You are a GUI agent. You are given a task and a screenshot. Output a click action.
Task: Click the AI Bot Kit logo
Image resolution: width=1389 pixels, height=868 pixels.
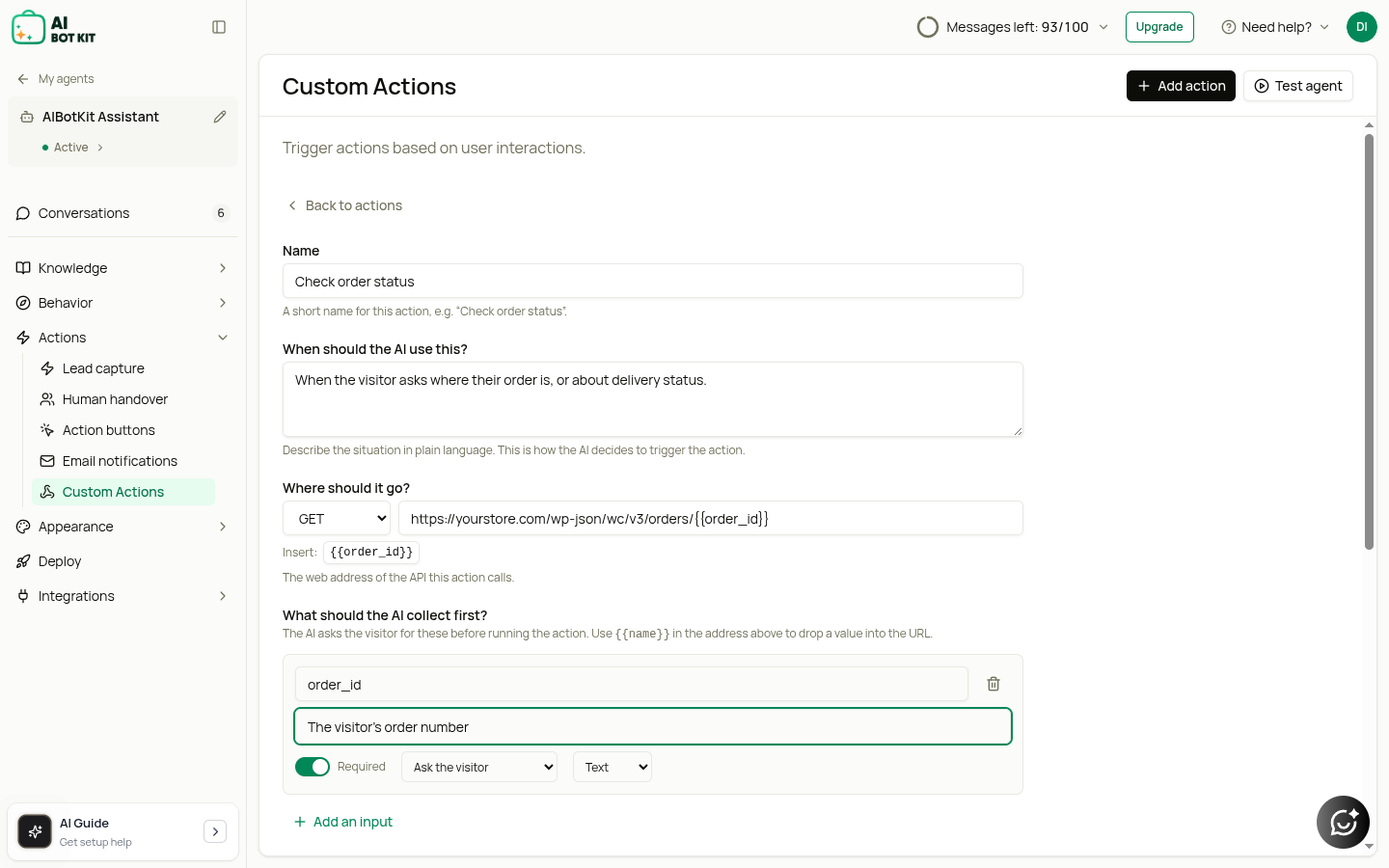54,28
